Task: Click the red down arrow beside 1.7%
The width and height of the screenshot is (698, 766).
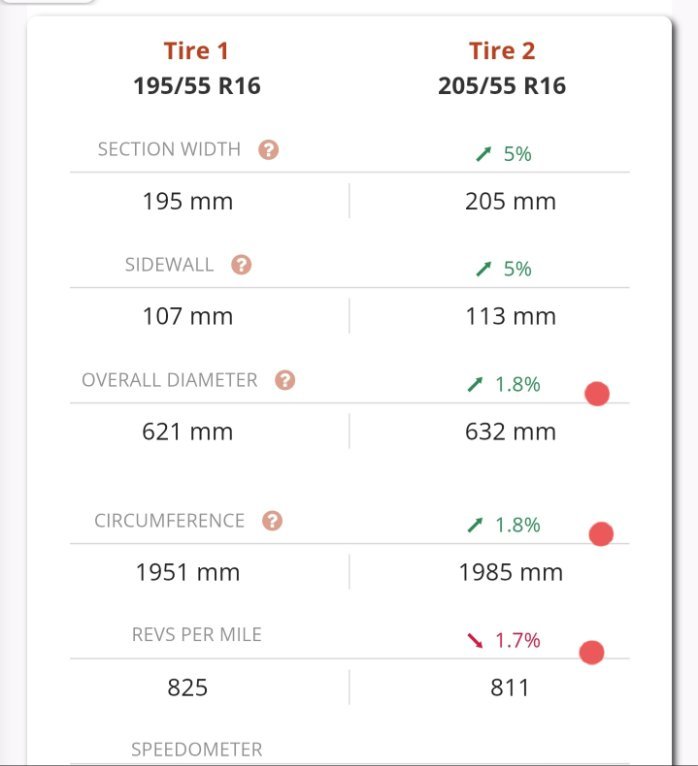Action: [x=475, y=640]
